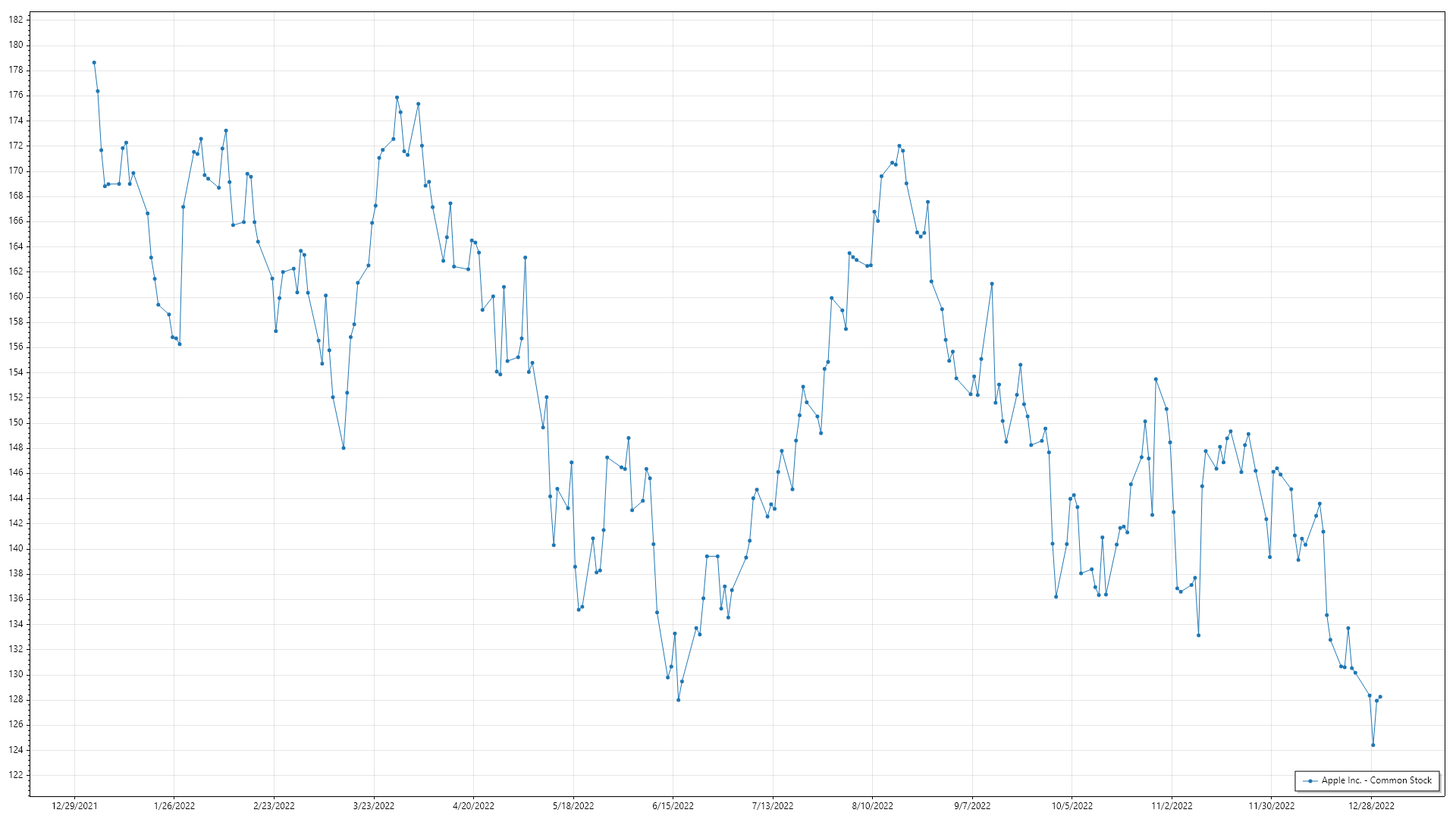The image size is (1456, 819).
Task: Click the 11/2/2022 x-axis date label
Action: 1172,805
